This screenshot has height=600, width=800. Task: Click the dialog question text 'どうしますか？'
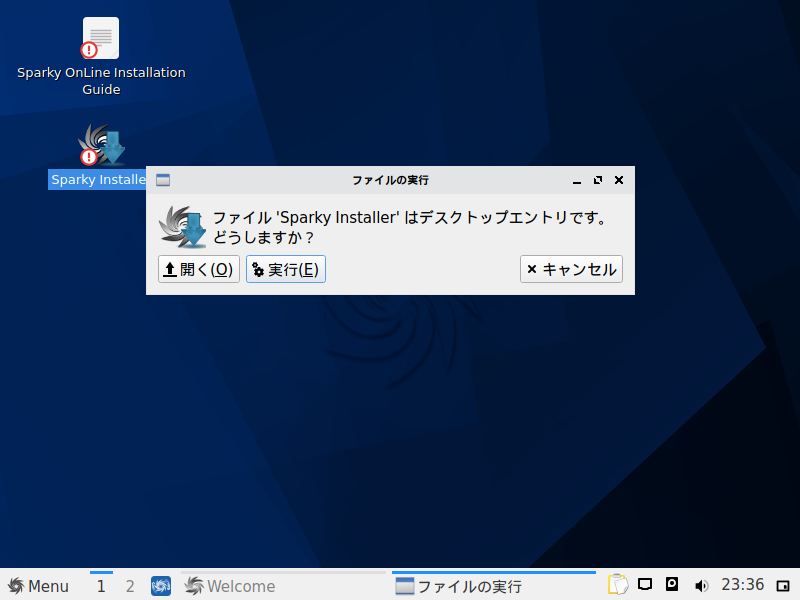click(x=263, y=237)
